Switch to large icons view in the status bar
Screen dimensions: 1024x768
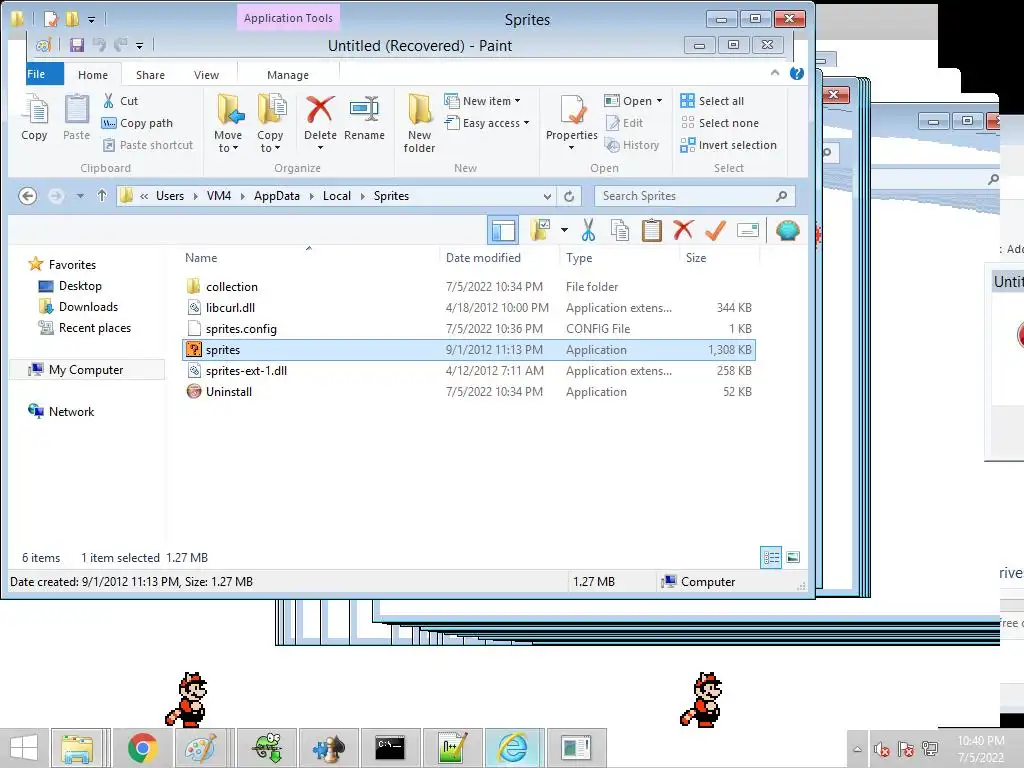793,558
